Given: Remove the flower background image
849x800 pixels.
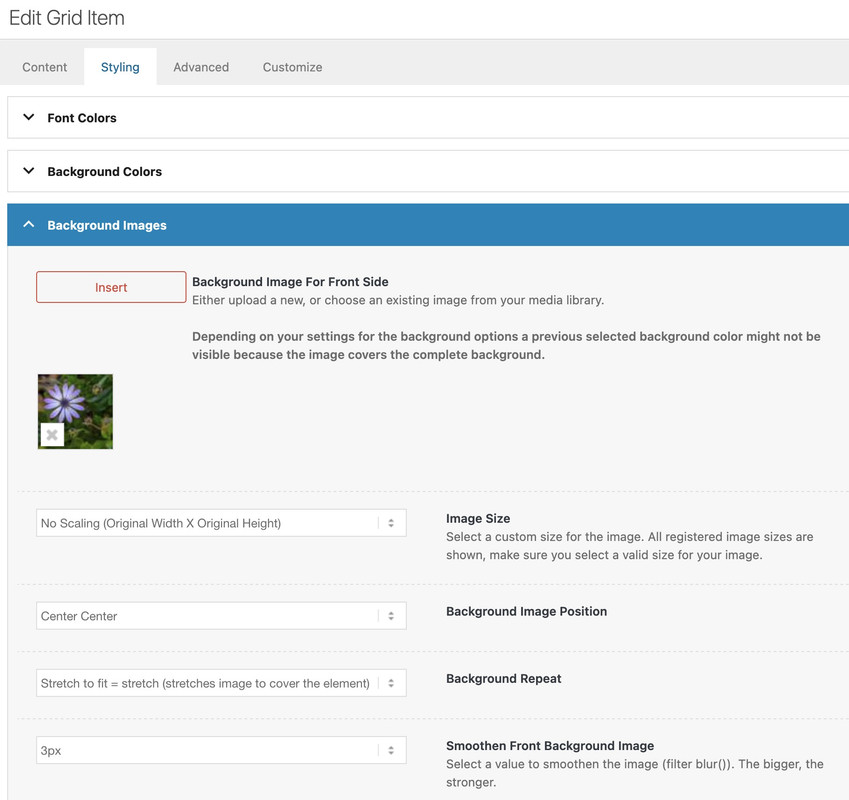Looking at the screenshot, I should [x=52, y=435].
